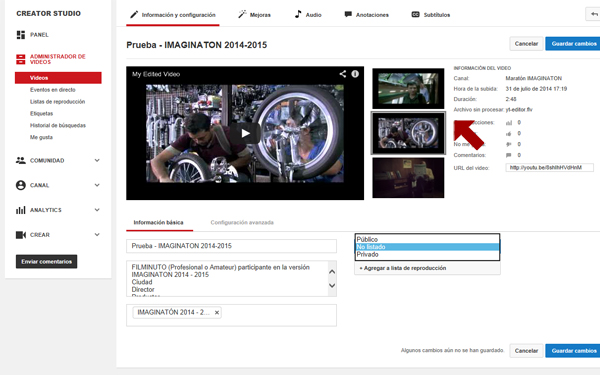Open the Panel dashboard icon
The height and width of the screenshot is (375, 600).
[x=21, y=35]
